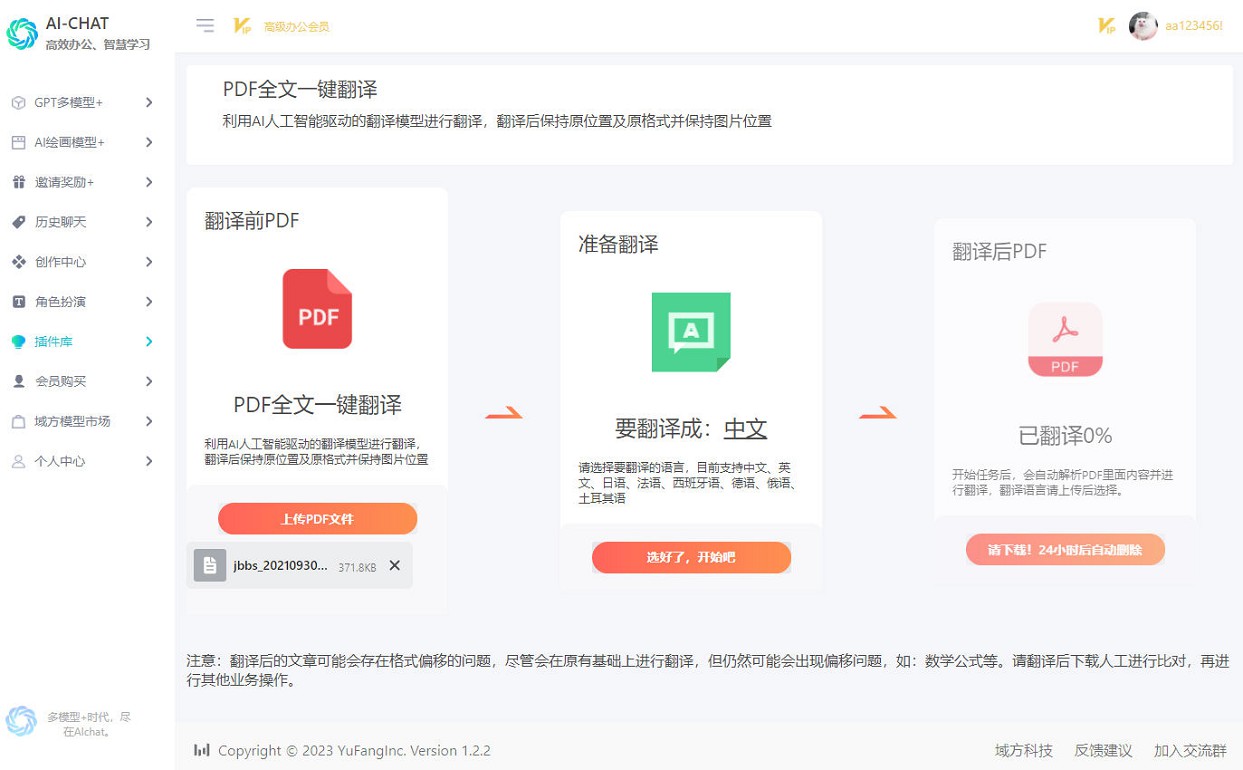1243x770 pixels.
Task: Click the pink translated PDF icon
Action: (x=1065, y=340)
